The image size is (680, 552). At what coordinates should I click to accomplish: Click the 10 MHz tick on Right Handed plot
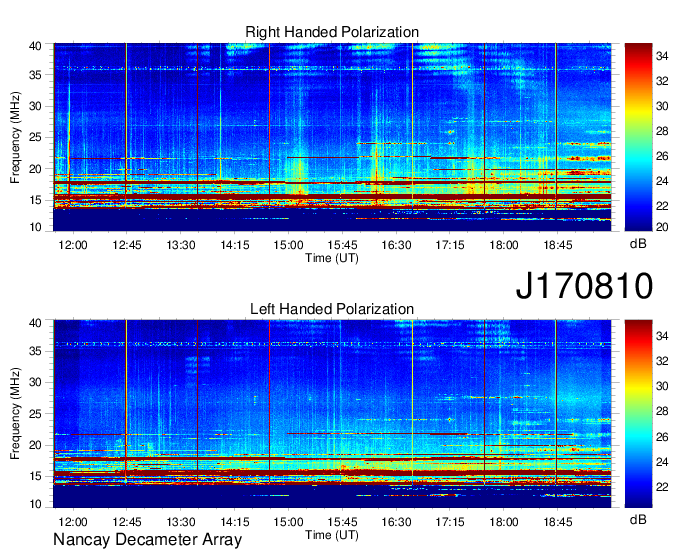pyautogui.click(x=35, y=227)
